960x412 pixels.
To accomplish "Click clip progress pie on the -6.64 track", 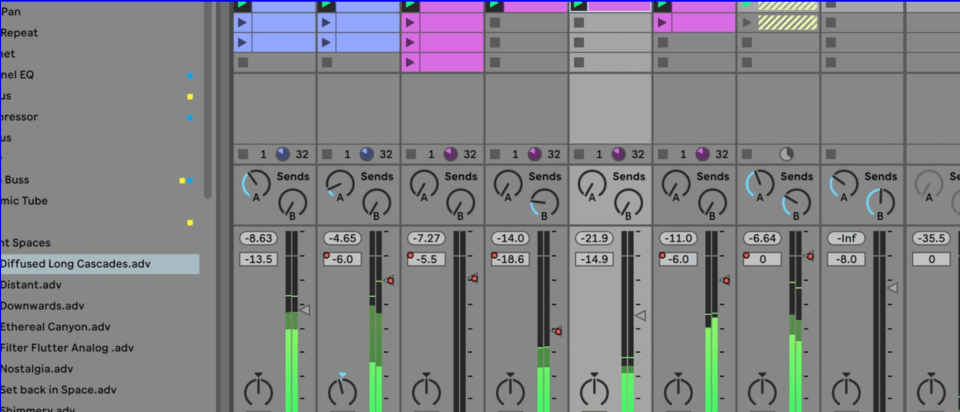I will [x=786, y=154].
